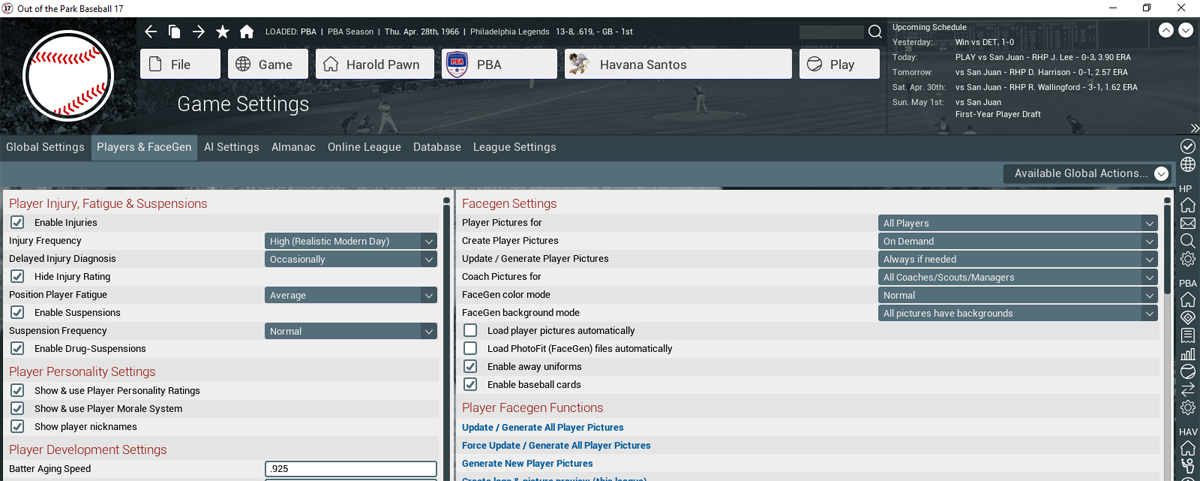Open the PBA transactions swap arrows icon
This screenshot has height=481, width=1200.
(x=1188, y=390)
